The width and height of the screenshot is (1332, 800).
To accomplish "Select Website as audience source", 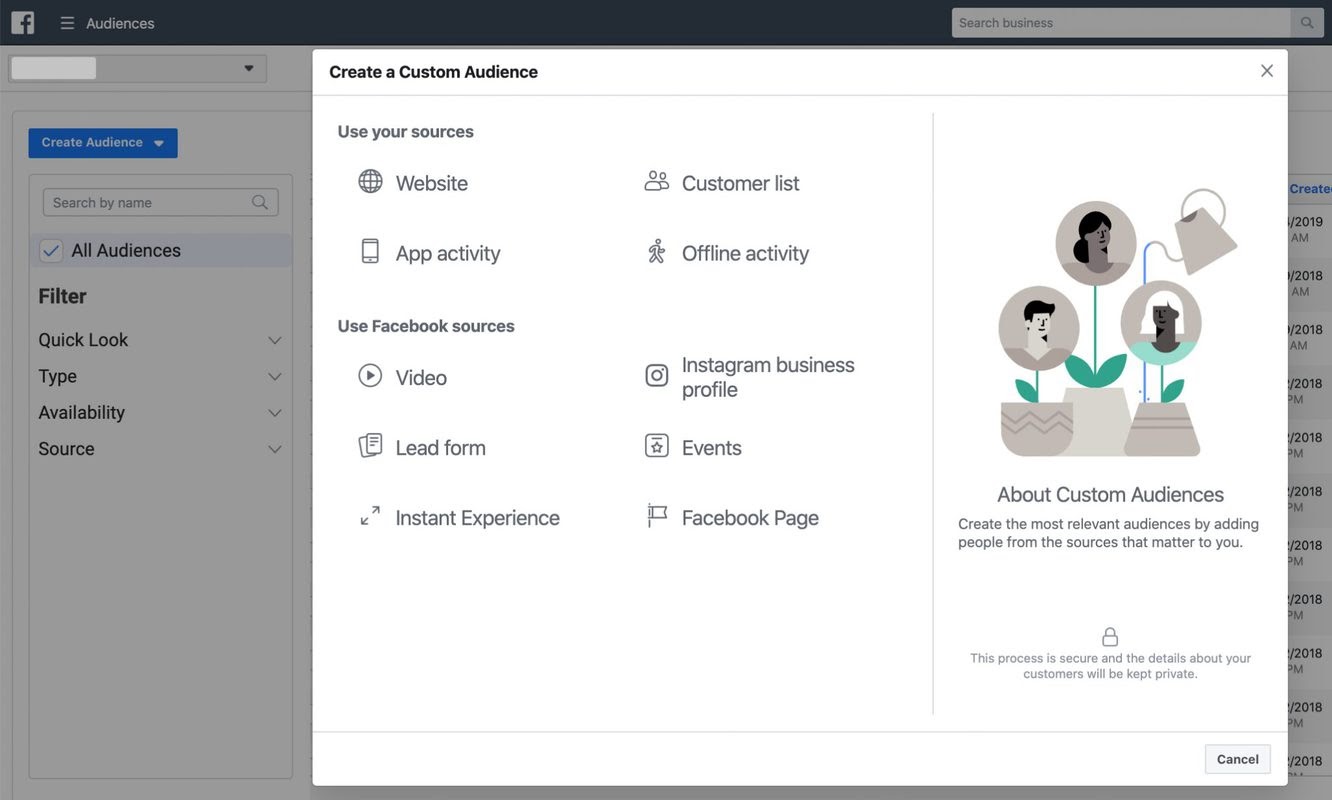I will (x=413, y=183).
